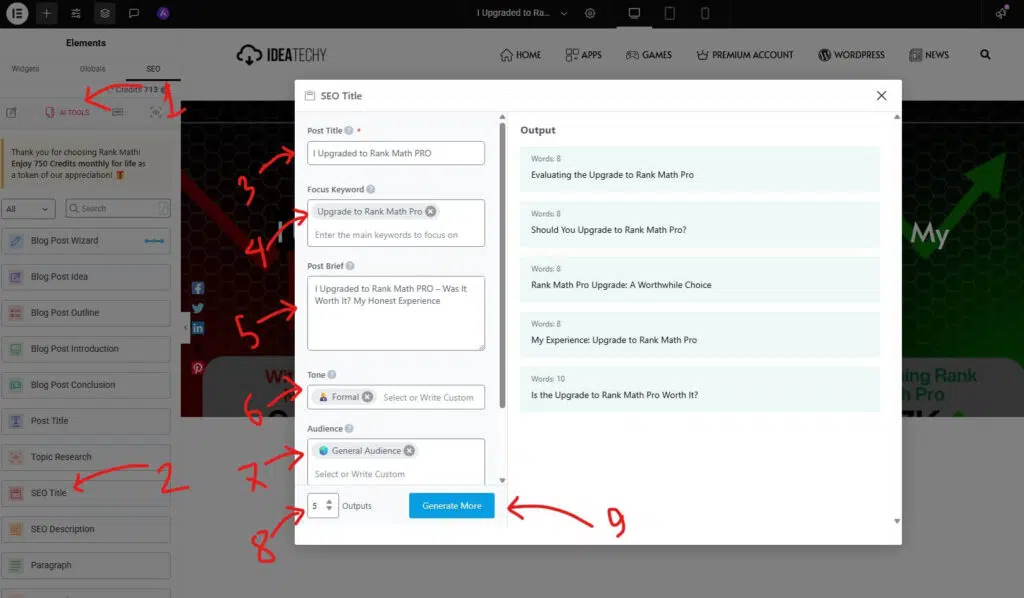
Task: Open the notes speech bubble icon
Action: (x=134, y=13)
